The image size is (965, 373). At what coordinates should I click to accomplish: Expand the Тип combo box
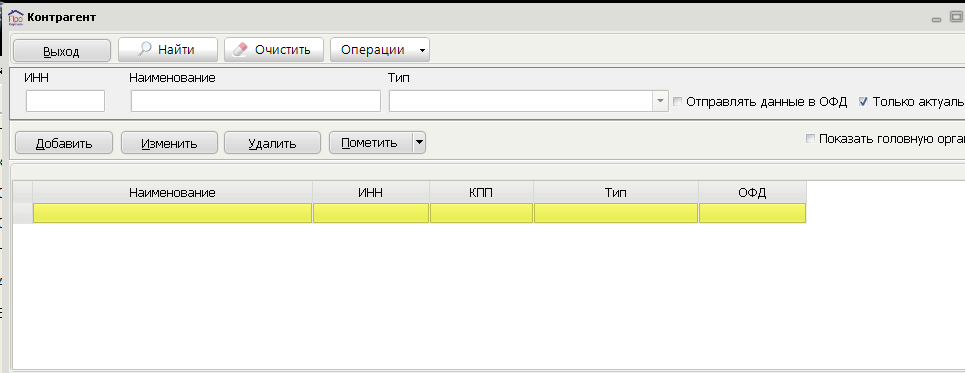(660, 101)
